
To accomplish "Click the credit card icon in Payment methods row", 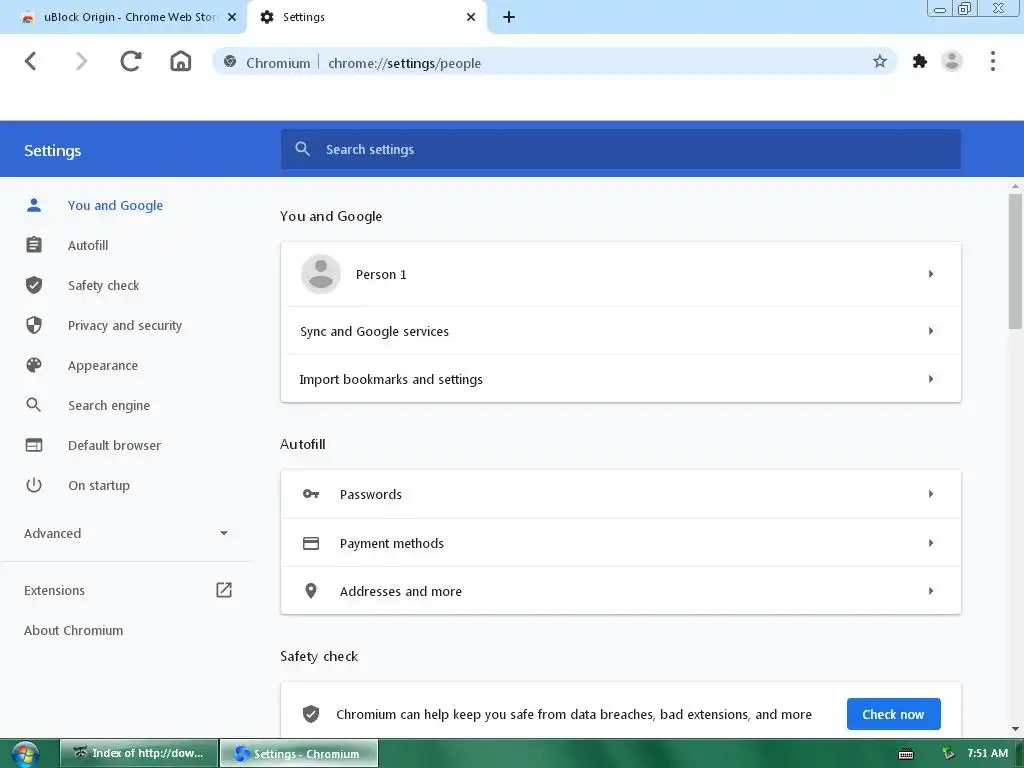I will (x=311, y=543).
